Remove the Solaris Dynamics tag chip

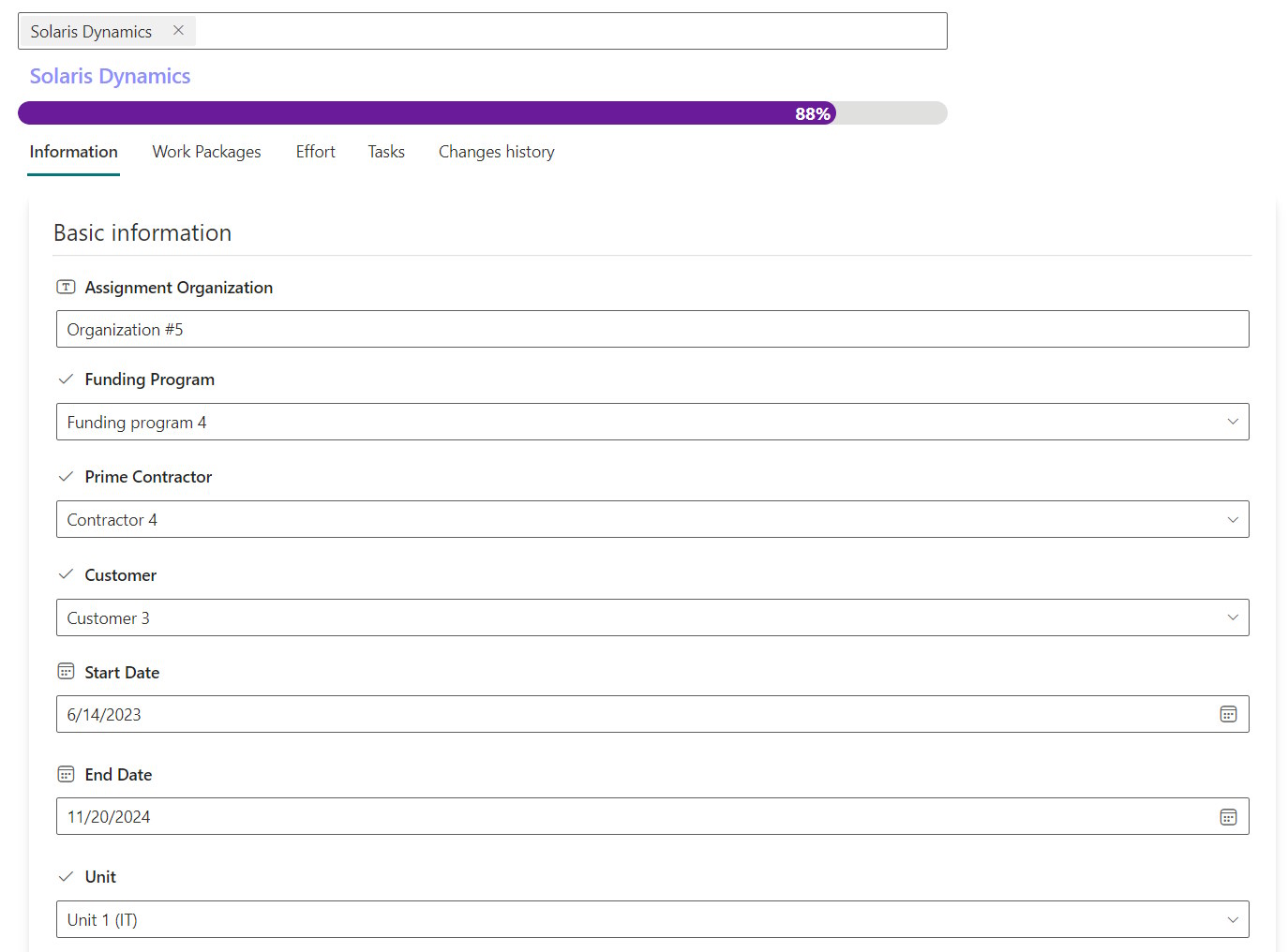tap(178, 31)
